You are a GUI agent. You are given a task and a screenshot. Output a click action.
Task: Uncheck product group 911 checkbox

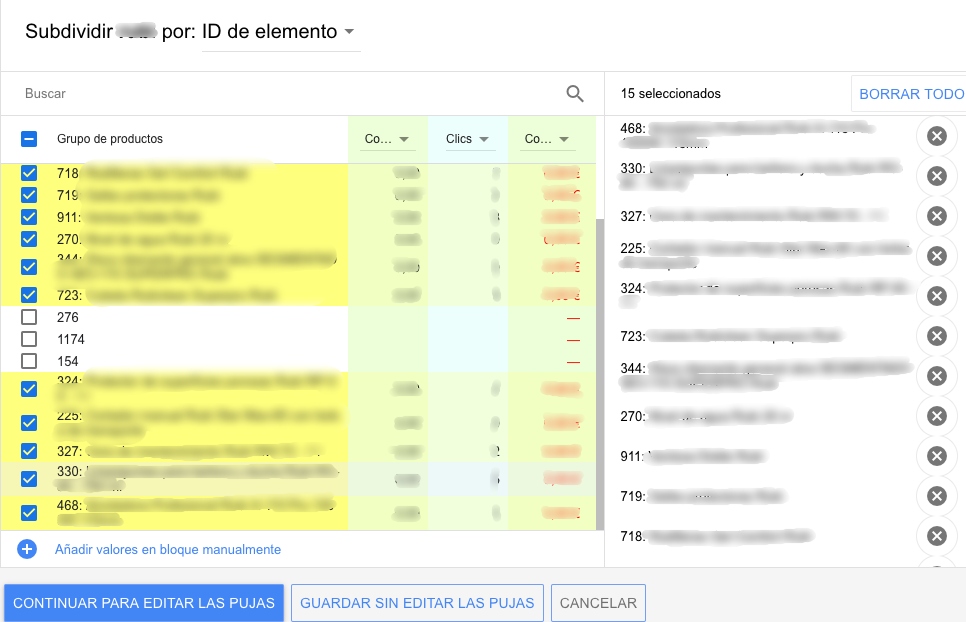click(x=29, y=217)
